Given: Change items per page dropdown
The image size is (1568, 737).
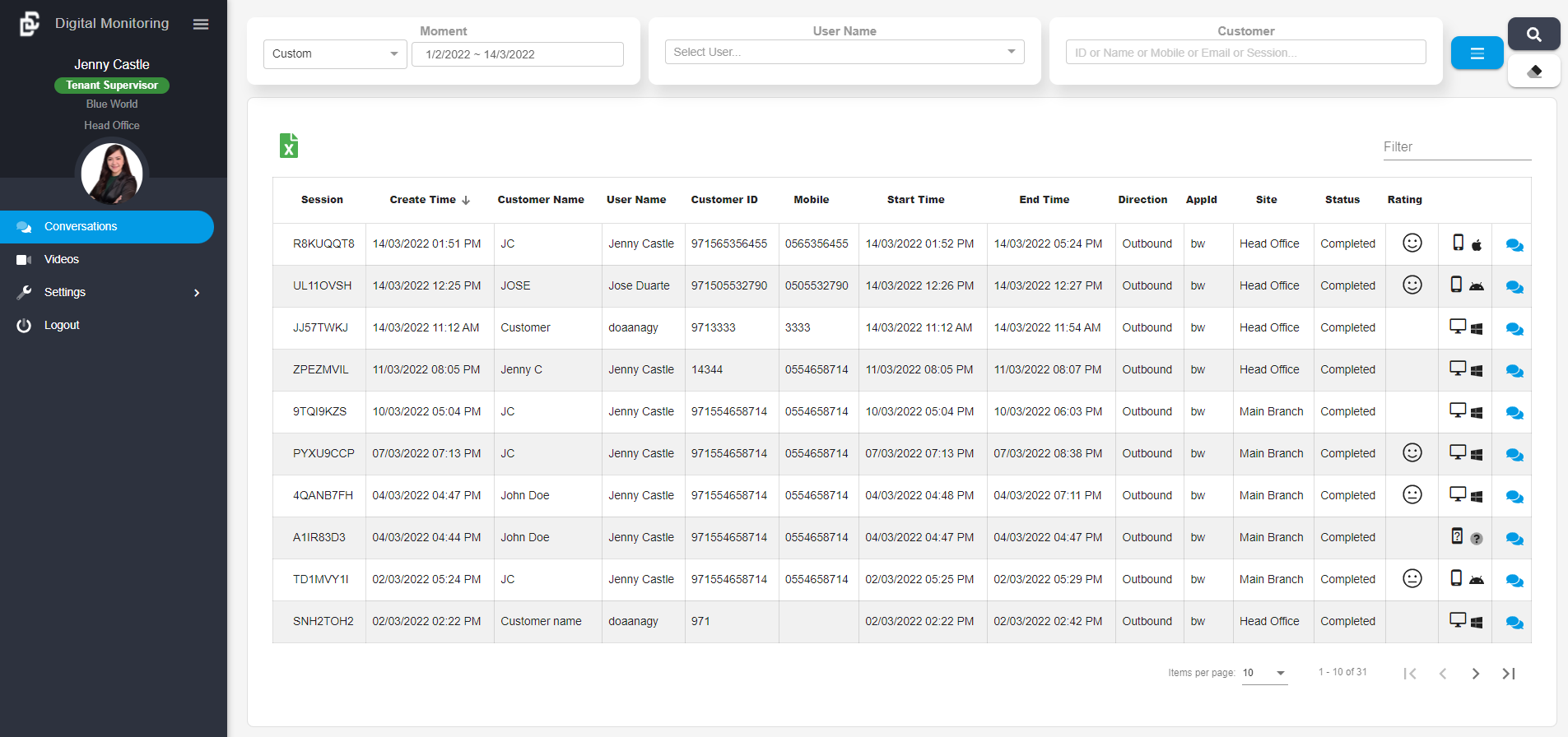Looking at the screenshot, I should tap(1264, 673).
